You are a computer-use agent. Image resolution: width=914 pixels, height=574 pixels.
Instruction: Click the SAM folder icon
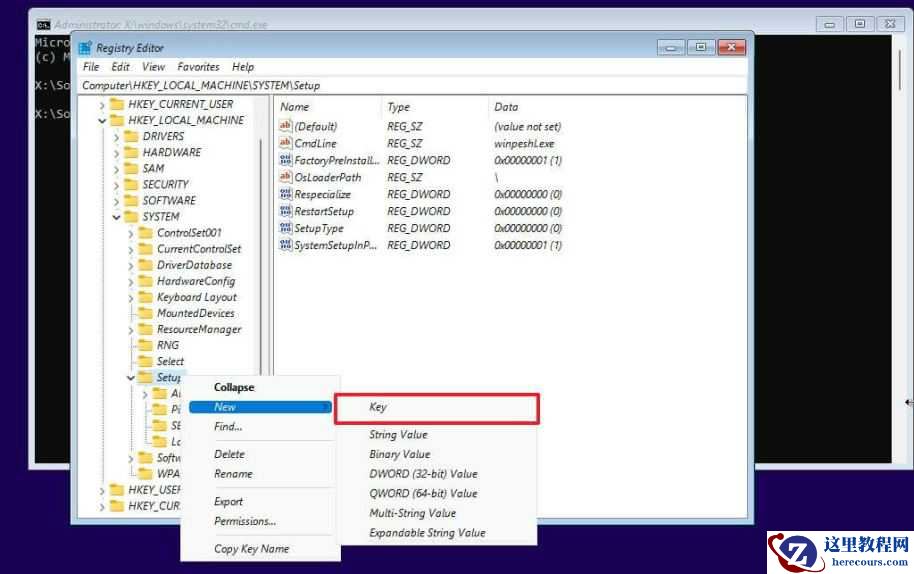pos(131,168)
